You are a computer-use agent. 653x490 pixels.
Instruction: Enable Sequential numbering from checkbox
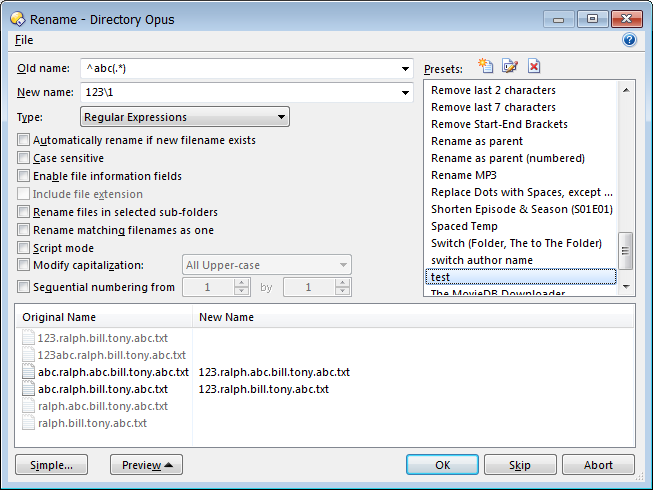(23, 286)
